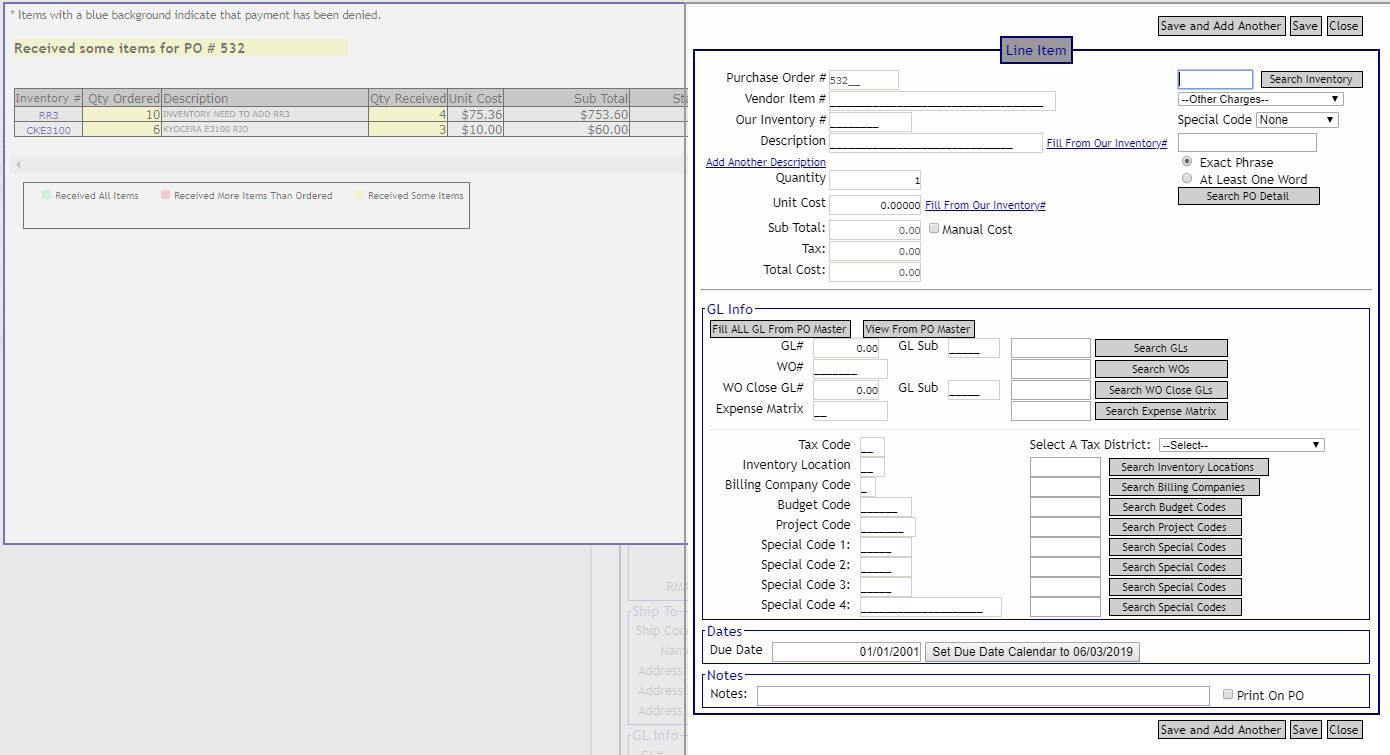
Task: Click Save and Add Another above the Line Item form
Action: pyautogui.click(x=1221, y=26)
